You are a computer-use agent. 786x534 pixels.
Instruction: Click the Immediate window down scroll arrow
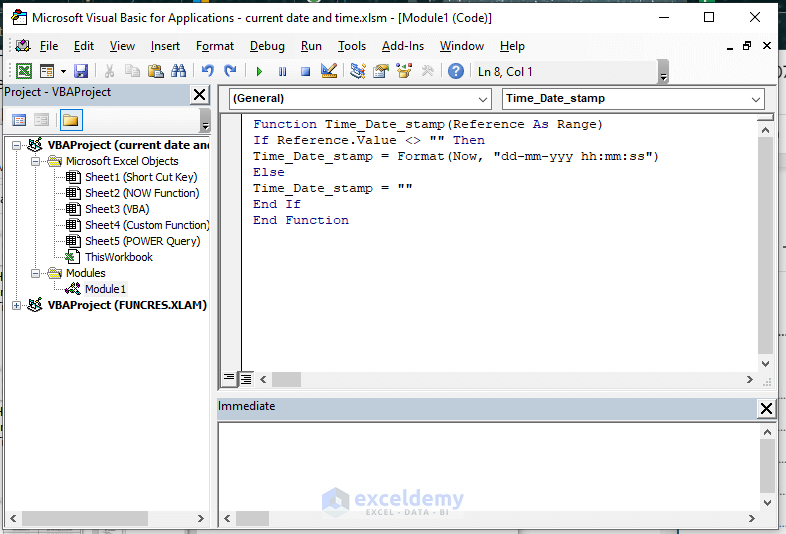[x=767, y=502]
